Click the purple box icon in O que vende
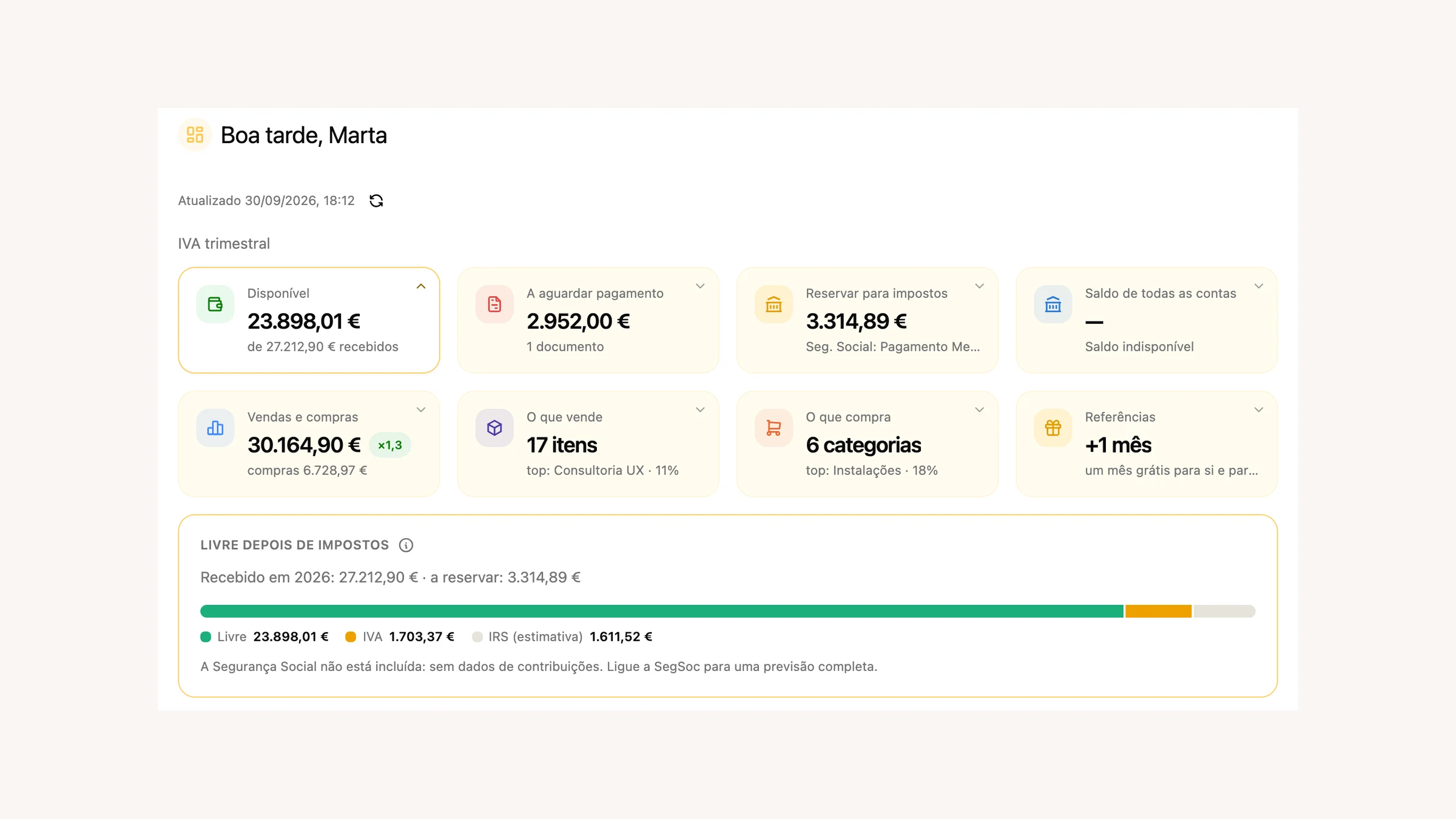 point(494,428)
